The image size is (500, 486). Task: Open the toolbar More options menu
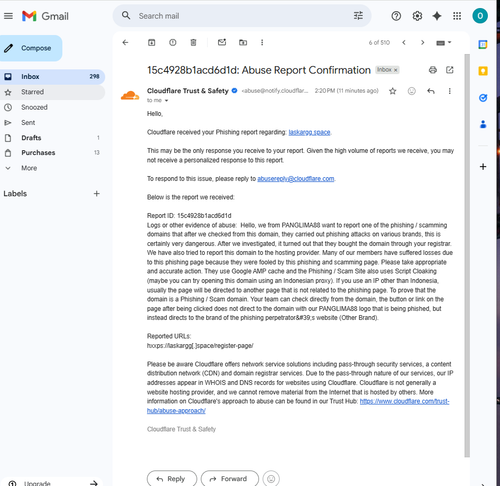click(x=262, y=42)
